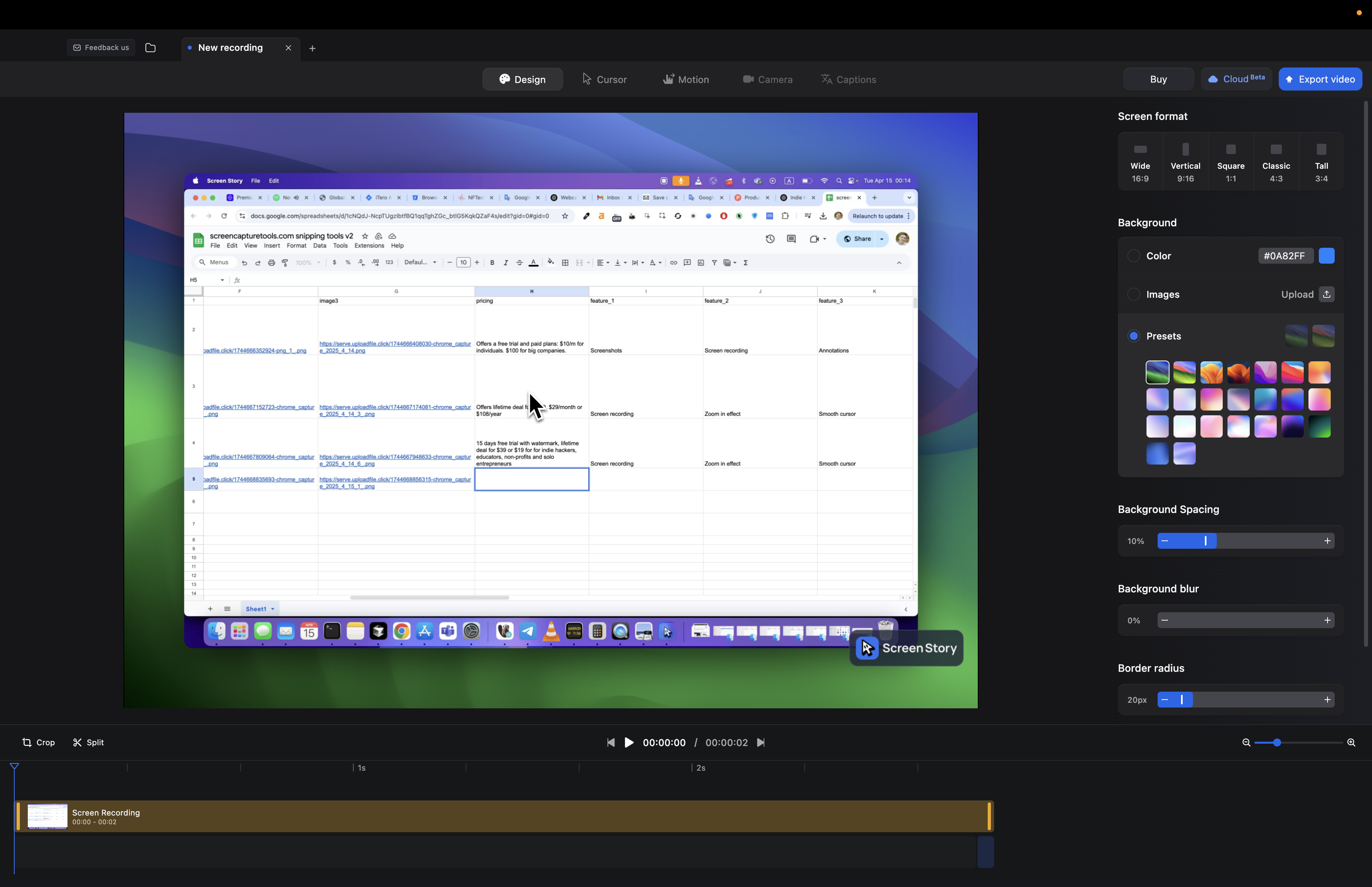Select Vertical 9:16 screen format
This screenshot has height=887, width=1372.
coord(1185,162)
